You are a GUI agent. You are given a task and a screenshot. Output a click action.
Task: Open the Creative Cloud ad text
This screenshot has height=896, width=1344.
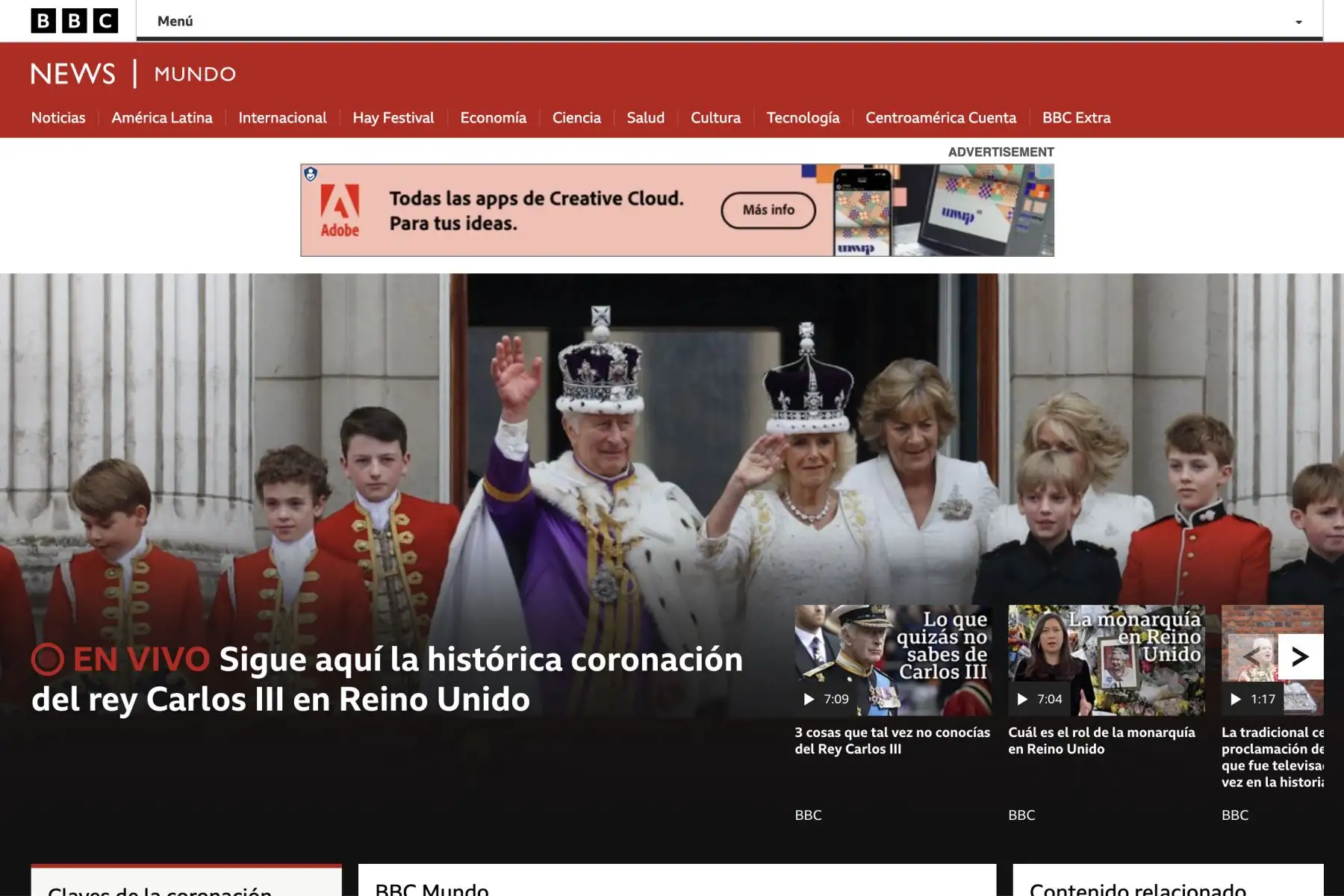click(536, 211)
